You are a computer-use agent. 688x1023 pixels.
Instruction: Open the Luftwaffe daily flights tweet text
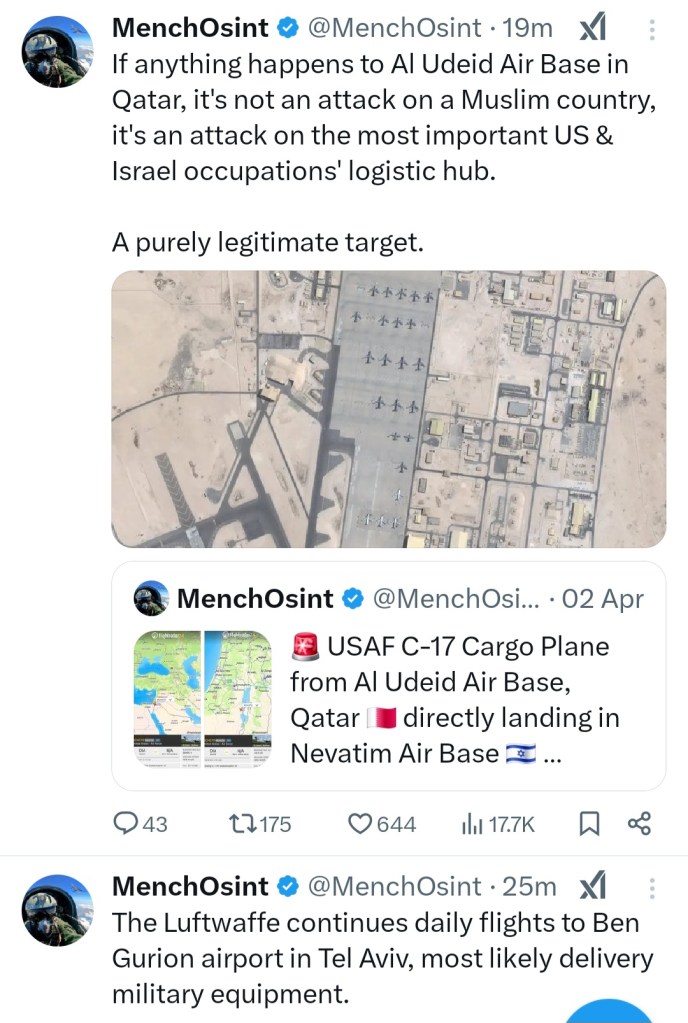pos(380,958)
